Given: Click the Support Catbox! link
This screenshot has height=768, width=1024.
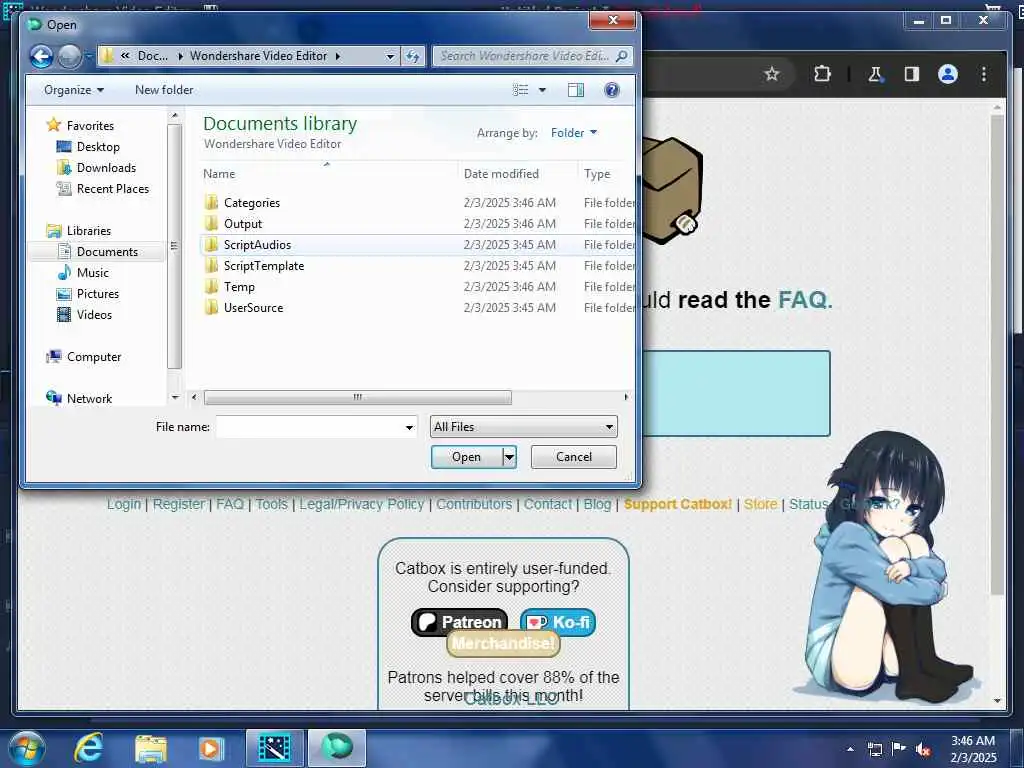Looking at the screenshot, I should (x=678, y=504).
